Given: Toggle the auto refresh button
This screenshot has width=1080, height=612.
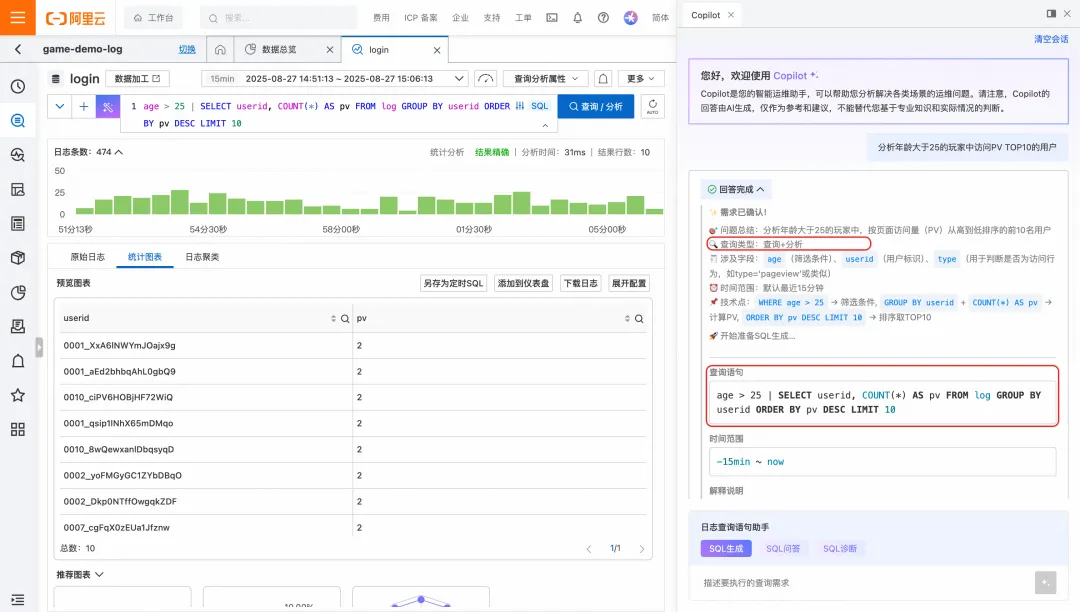Looking at the screenshot, I should tap(652, 106).
